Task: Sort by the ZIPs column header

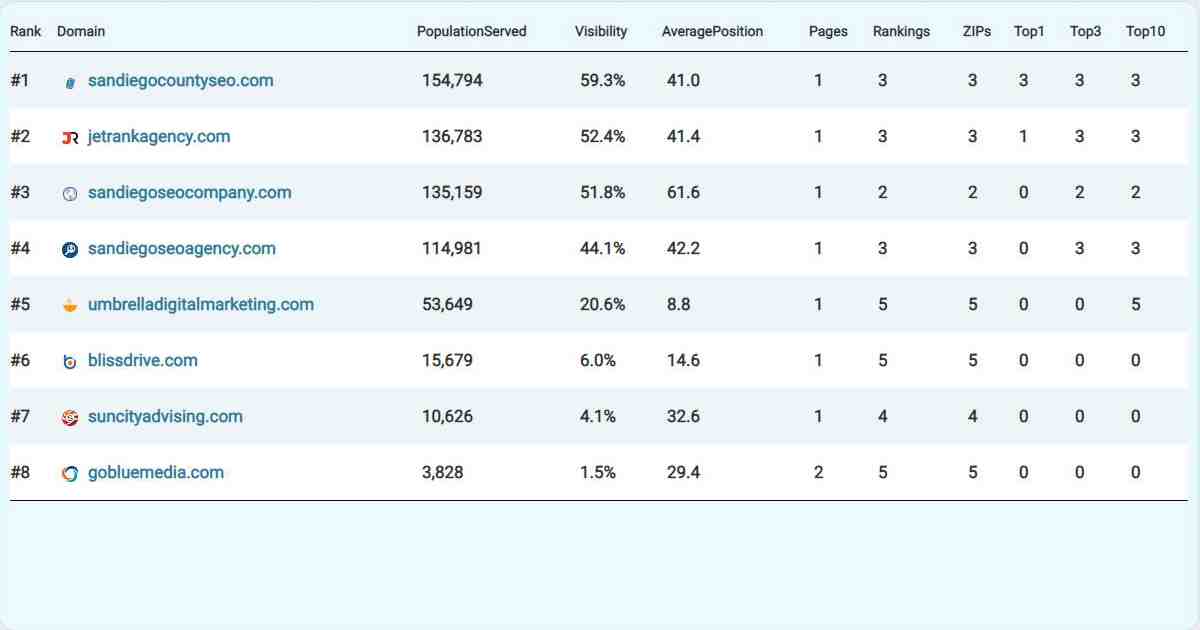Action: pos(976,31)
